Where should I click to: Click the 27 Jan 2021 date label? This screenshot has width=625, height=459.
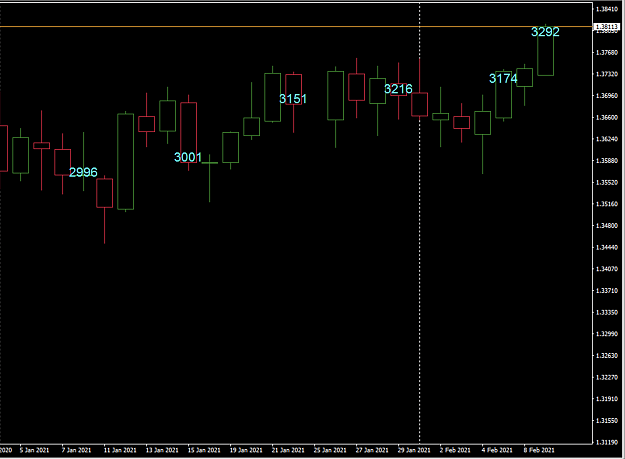click(372, 450)
